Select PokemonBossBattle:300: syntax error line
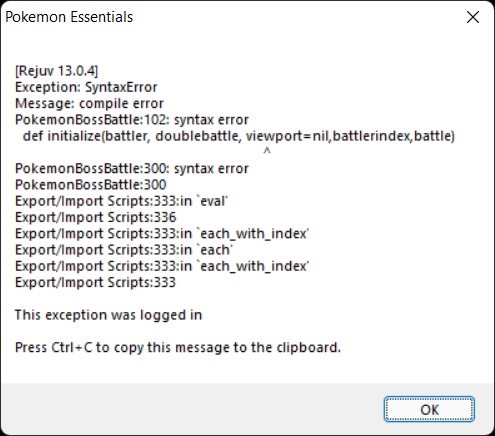495x436 pixels. pos(132,169)
